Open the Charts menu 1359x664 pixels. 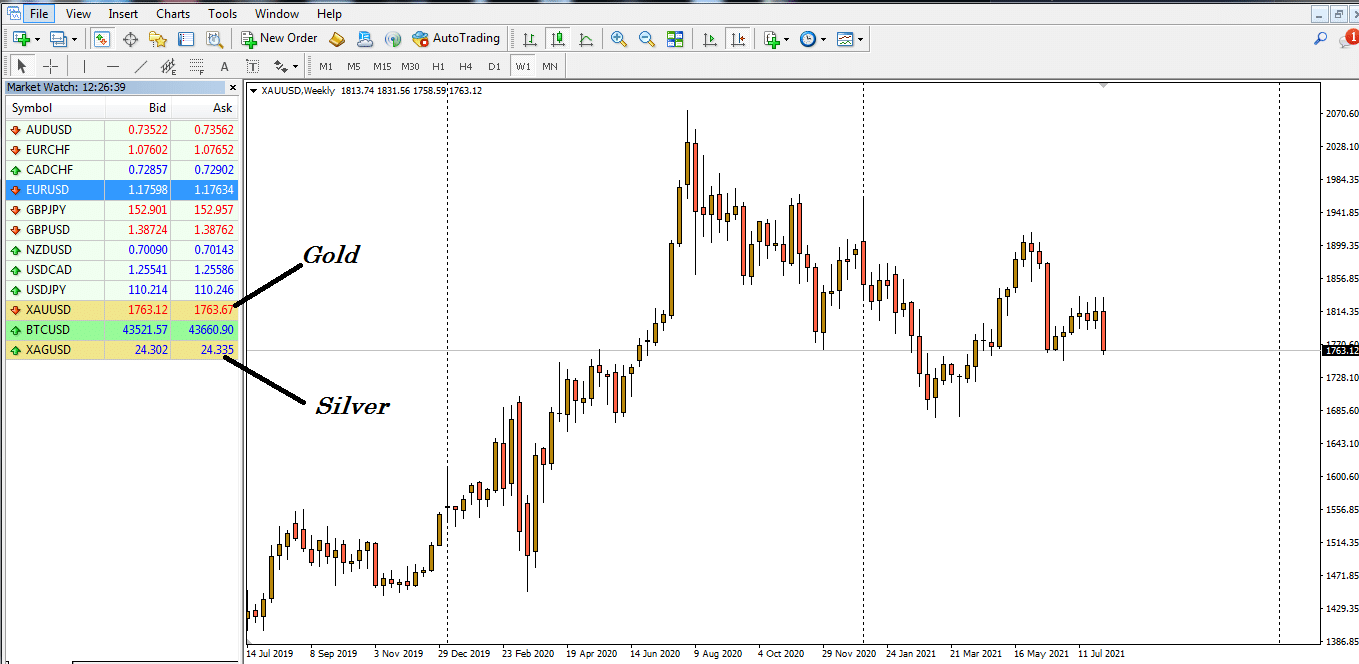click(x=173, y=14)
